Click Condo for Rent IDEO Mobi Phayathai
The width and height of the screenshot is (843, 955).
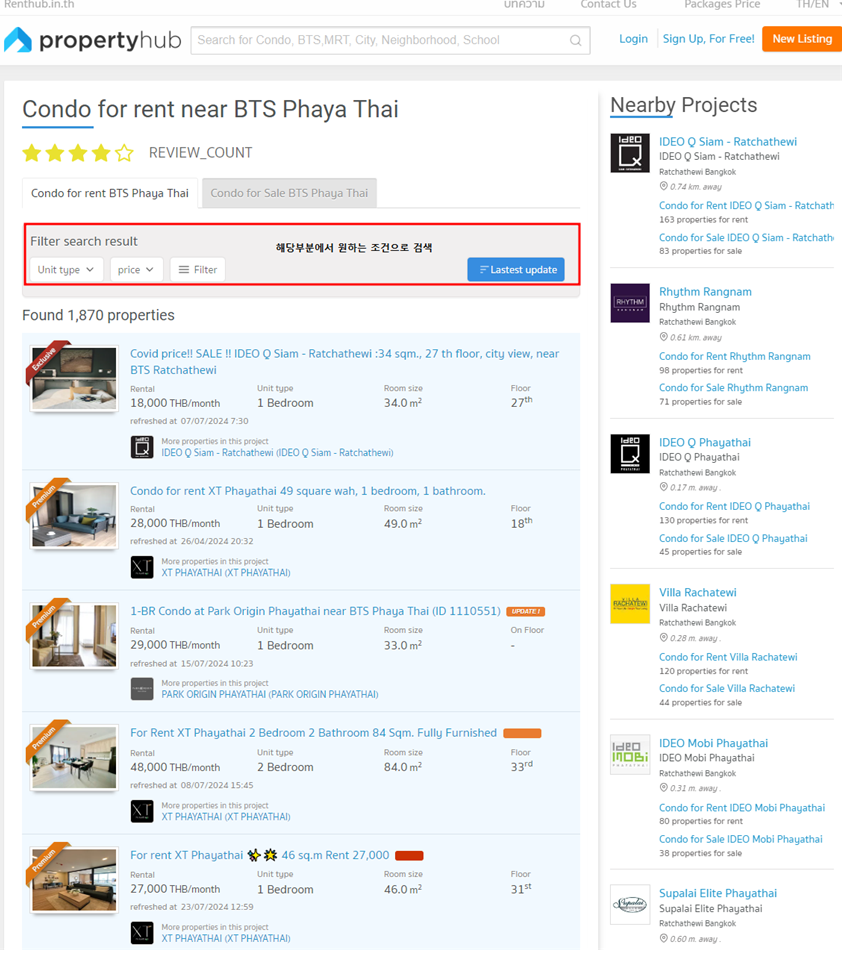(742, 808)
